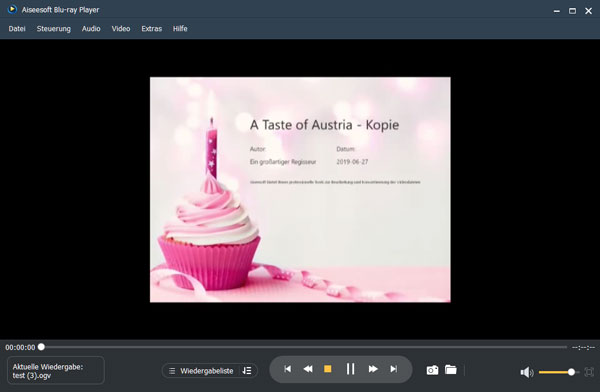Skip to previous track button
This screenshot has height=392, width=600.
[x=287, y=369]
